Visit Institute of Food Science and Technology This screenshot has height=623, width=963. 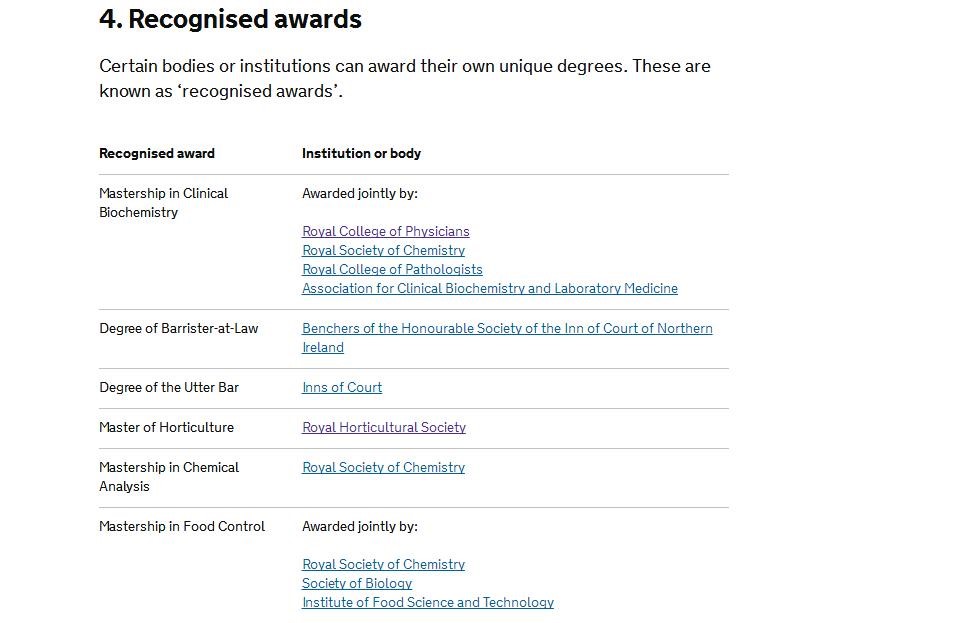427,602
